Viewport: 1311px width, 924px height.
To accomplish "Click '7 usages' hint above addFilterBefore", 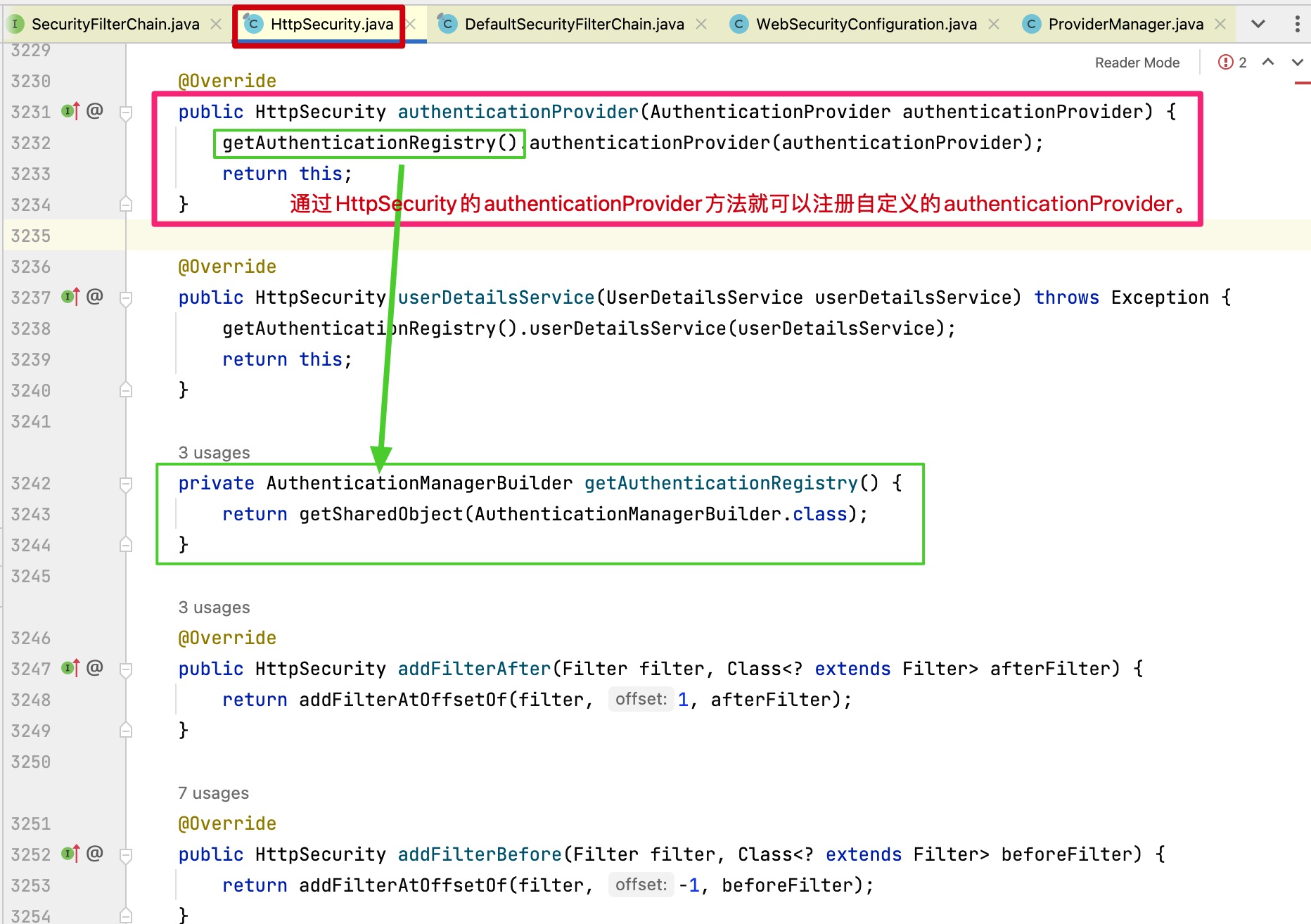I will coord(213,793).
